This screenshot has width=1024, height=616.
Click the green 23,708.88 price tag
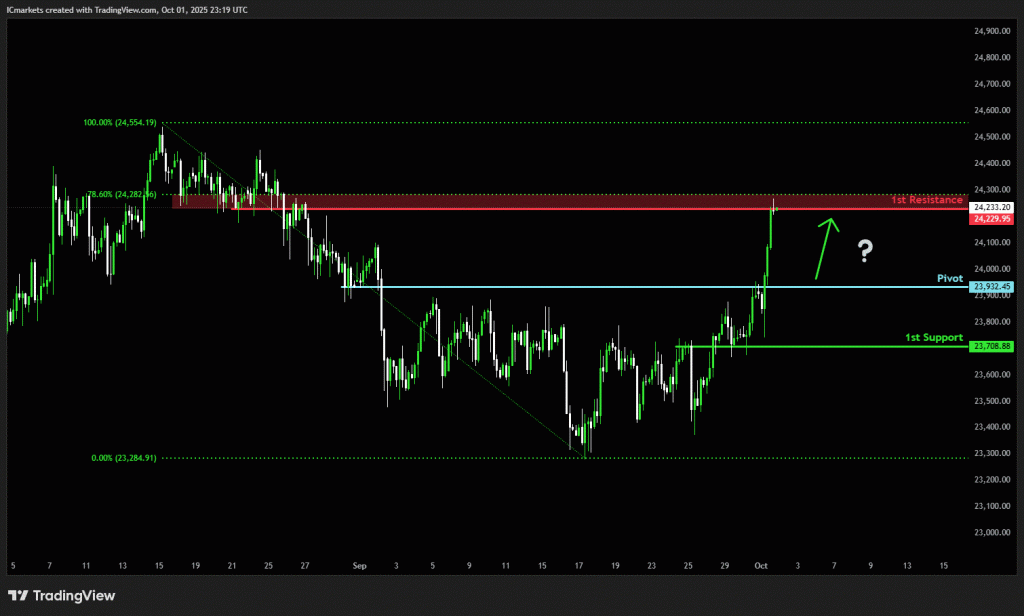tap(992, 346)
